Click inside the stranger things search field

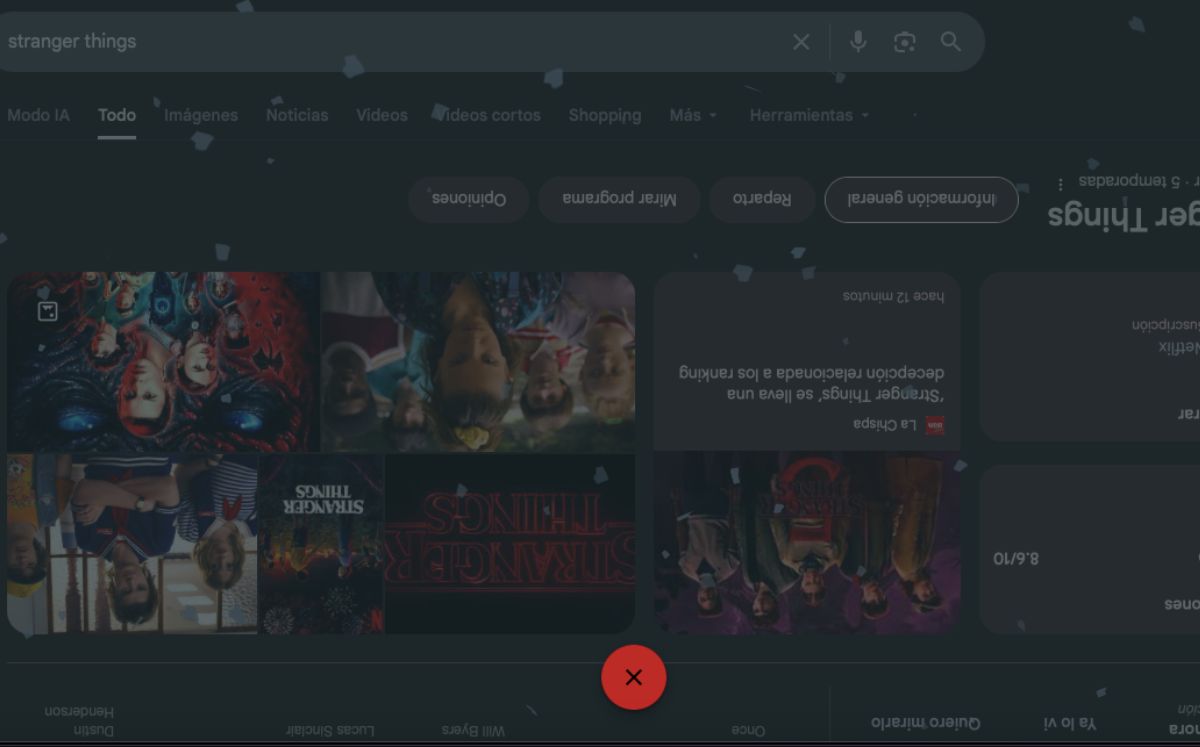[300, 42]
